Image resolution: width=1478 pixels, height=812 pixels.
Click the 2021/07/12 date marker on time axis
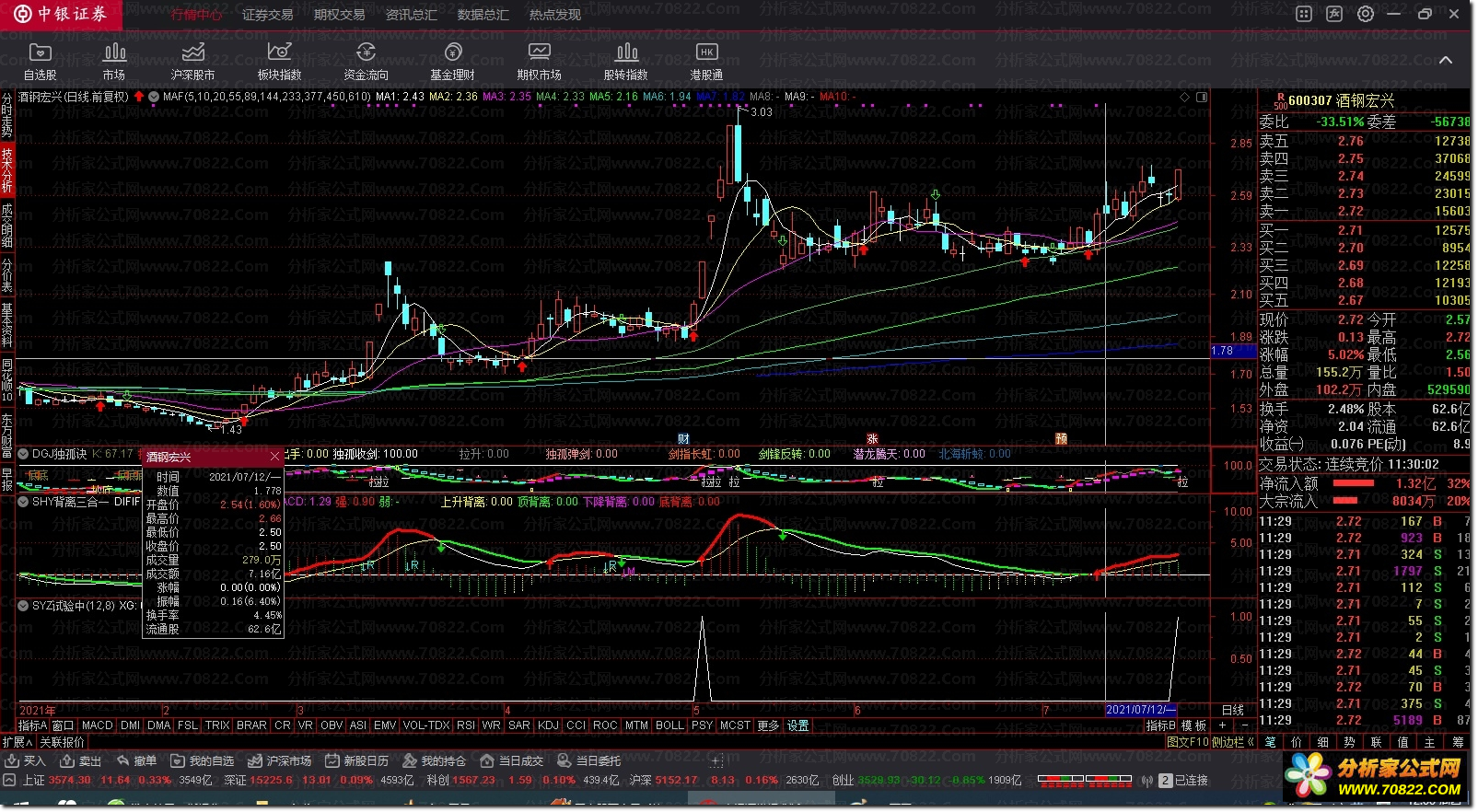[1141, 710]
